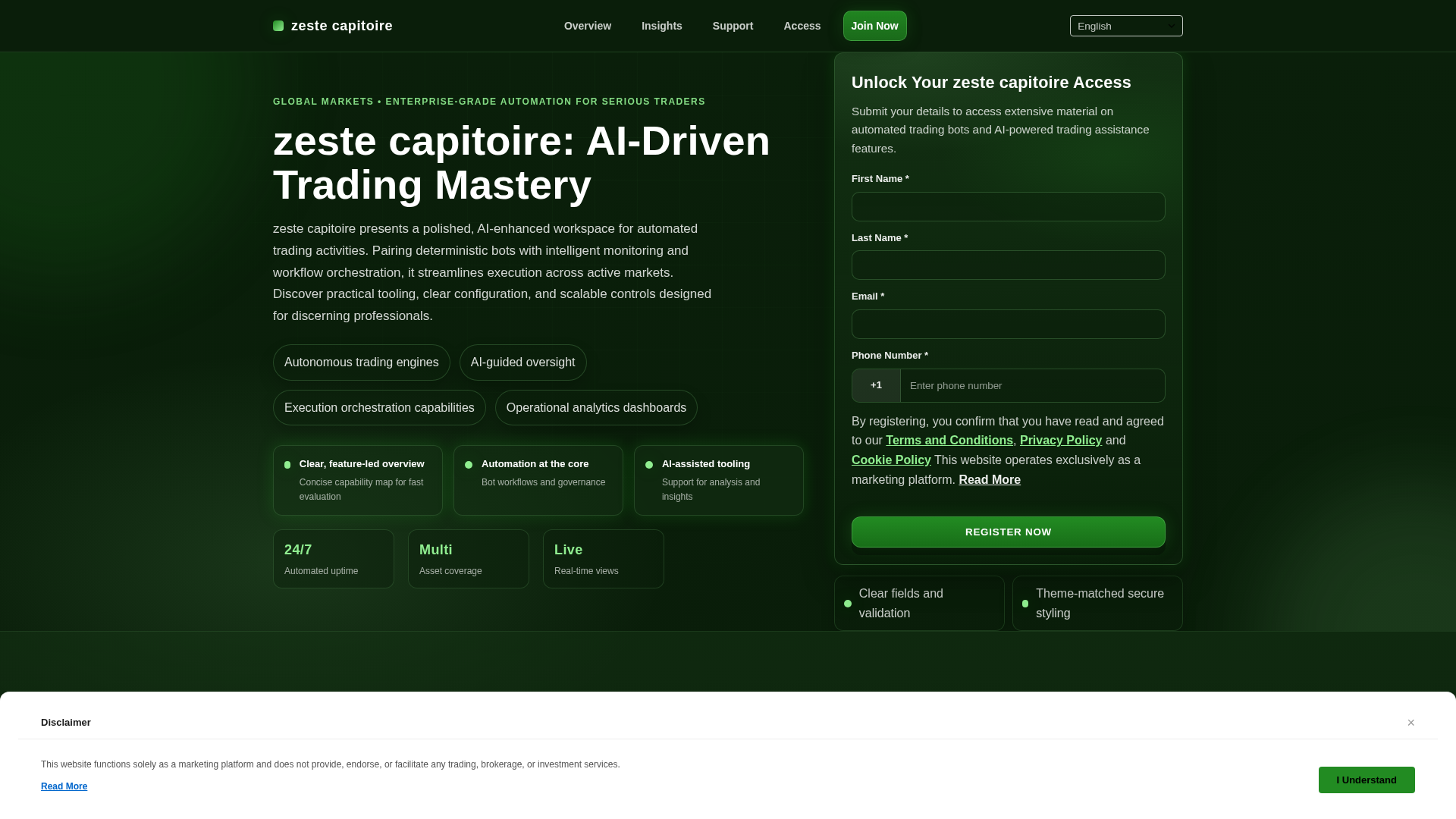The image size is (1456, 819).
Task: Click the Join Now button
Action: [x=874, y=26]
